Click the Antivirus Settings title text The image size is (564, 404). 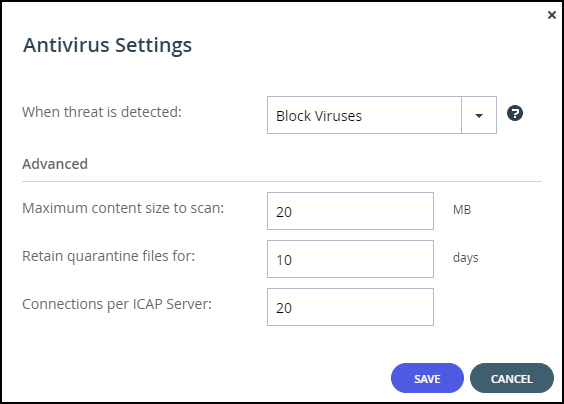(x=108, y=46)
